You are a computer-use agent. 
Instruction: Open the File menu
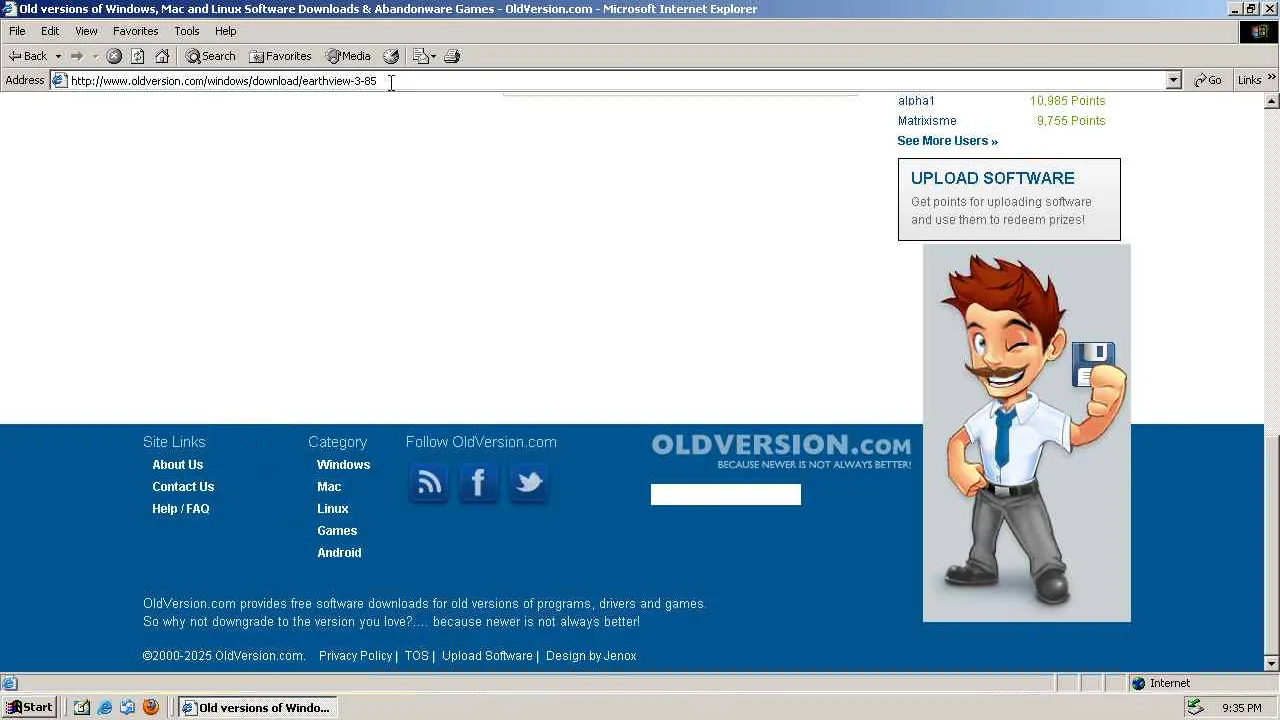(17, 31)
